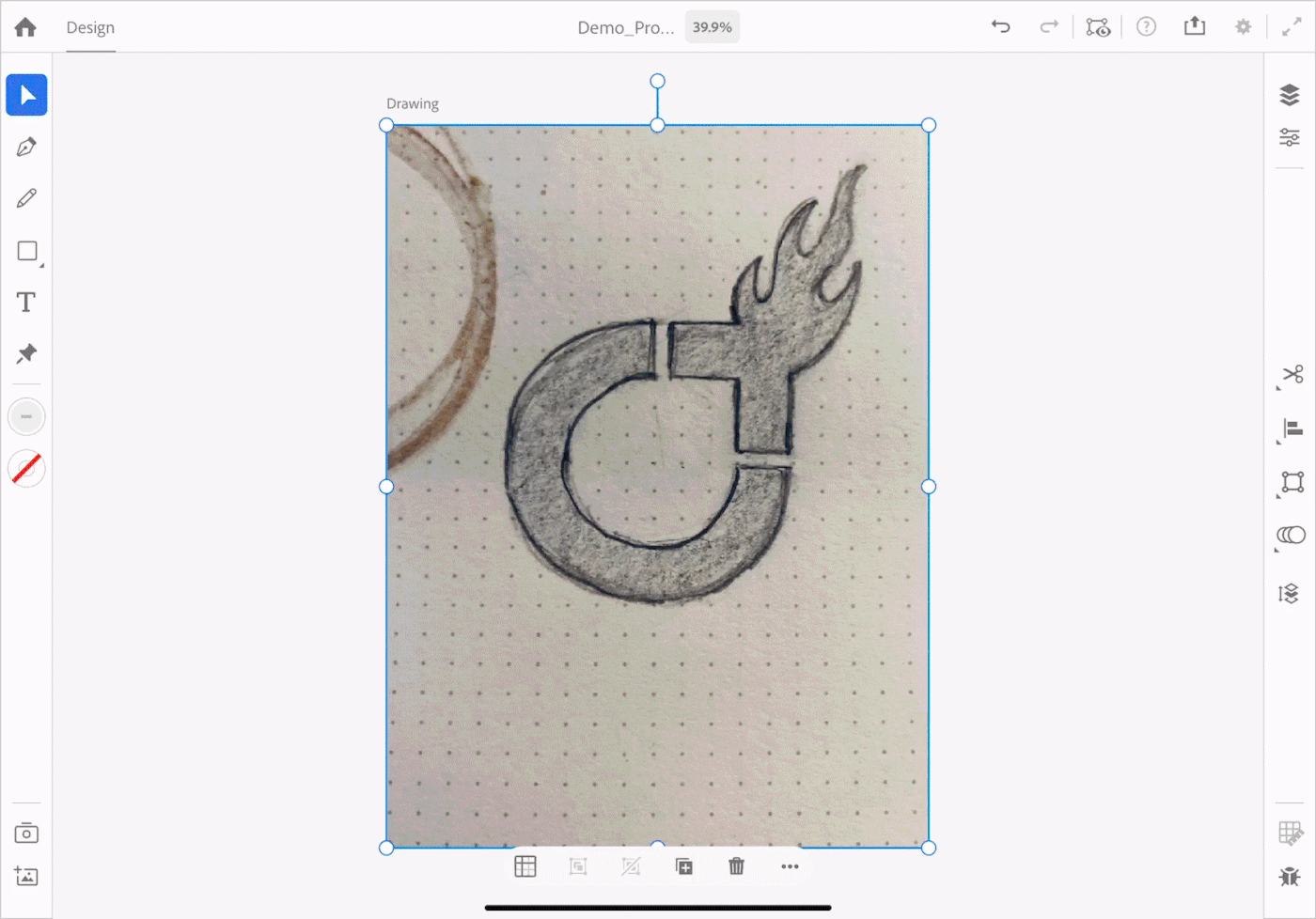Activate the Pin tool
1316x919 pixels.
tap(26, 353)
